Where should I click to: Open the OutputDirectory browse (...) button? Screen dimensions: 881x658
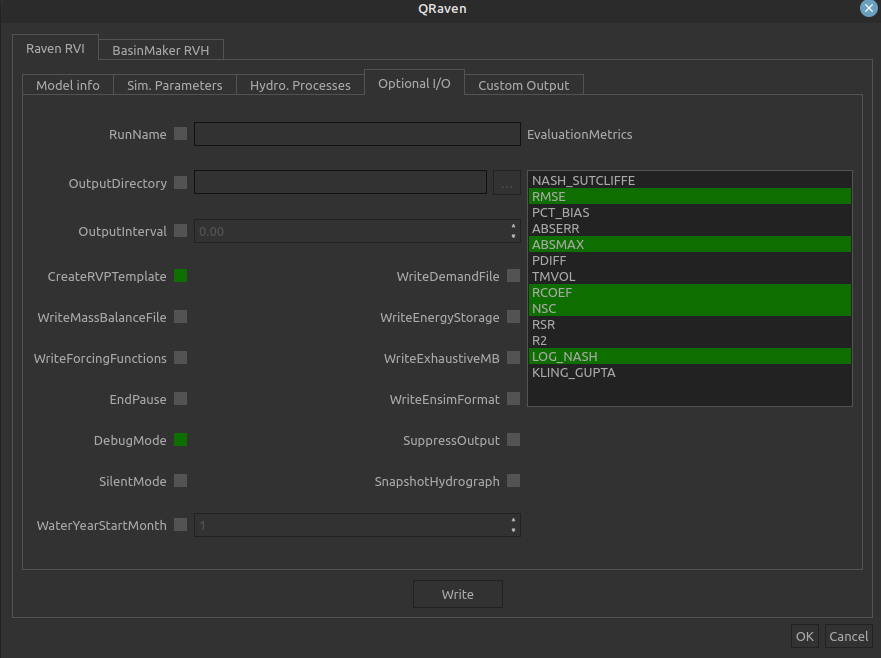[507, 183]
